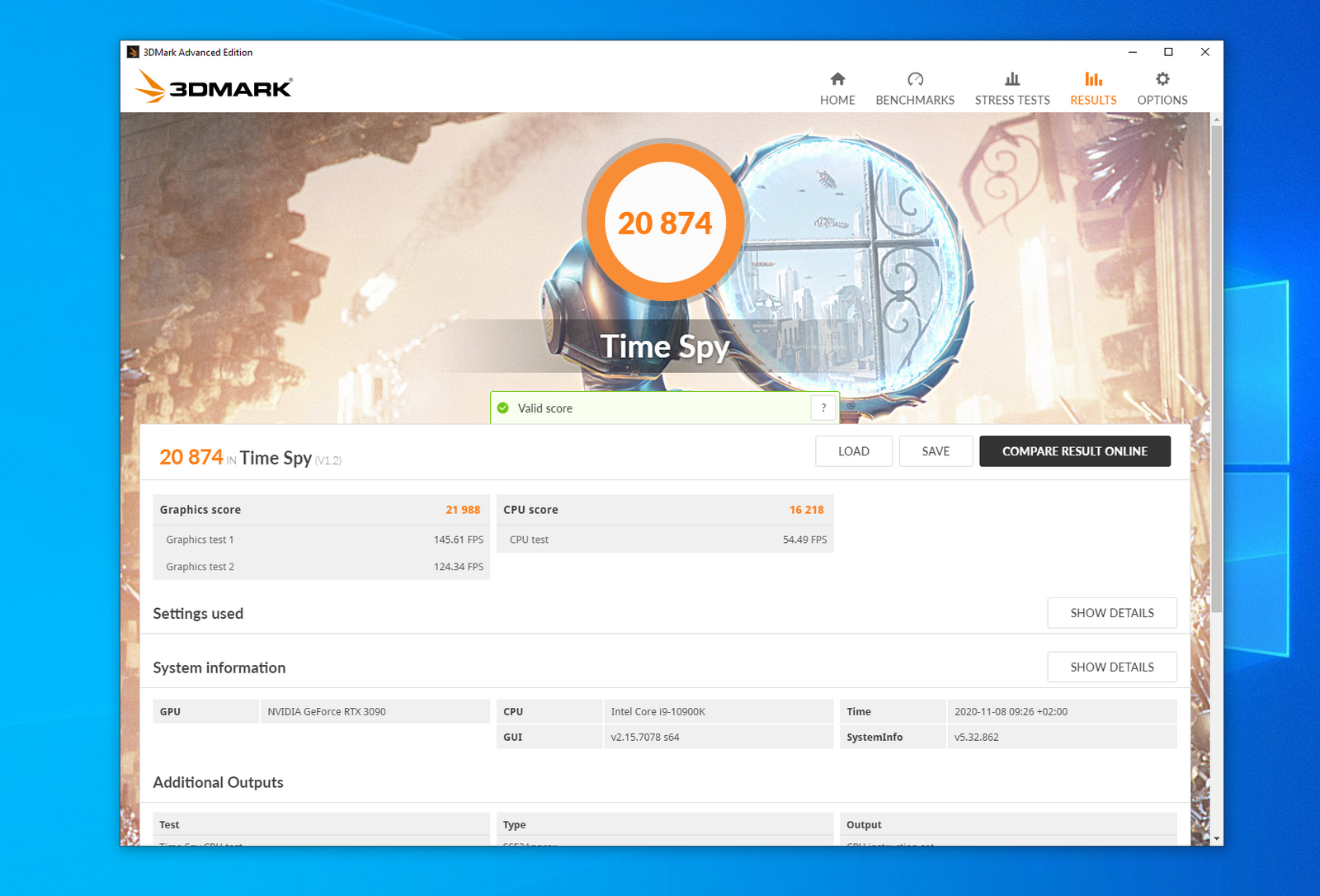
Task: Click the question mark help button
Action: [823, 408]
